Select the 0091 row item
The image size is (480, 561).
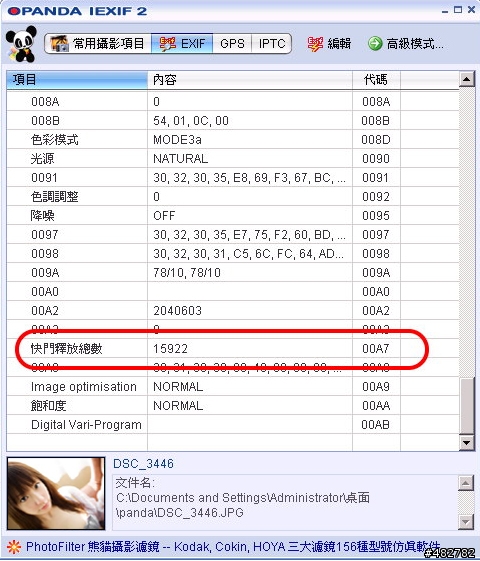44,178
